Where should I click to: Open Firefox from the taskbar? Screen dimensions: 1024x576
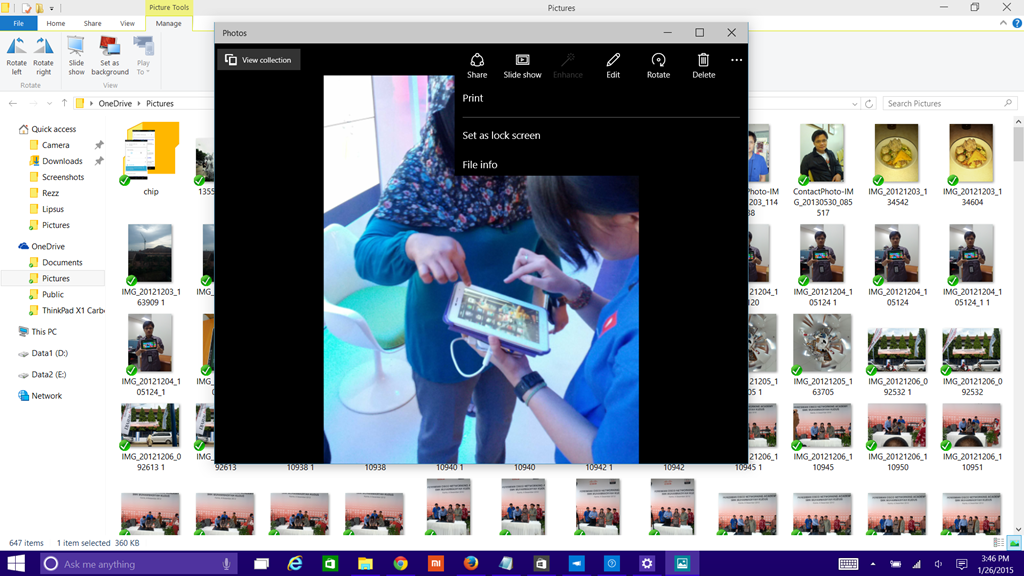tap(471, 564)
